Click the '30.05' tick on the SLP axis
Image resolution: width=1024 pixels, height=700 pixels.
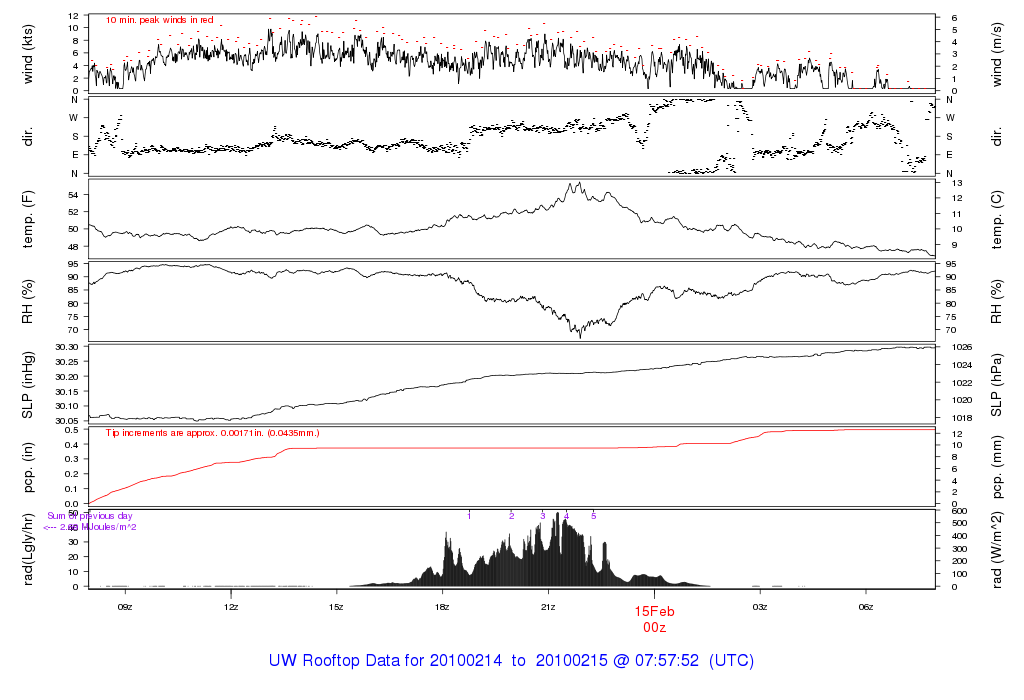pos(67,421)
